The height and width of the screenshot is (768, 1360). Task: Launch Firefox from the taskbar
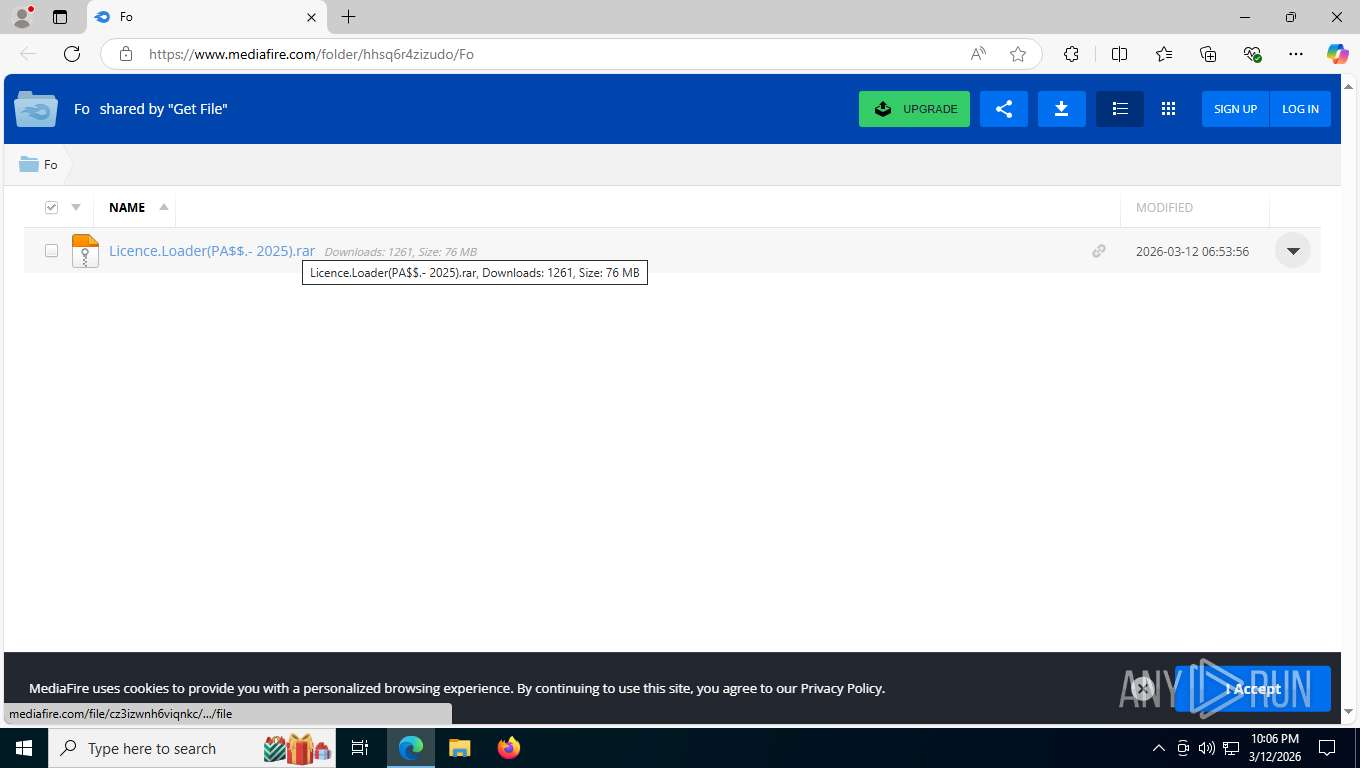coord(509,748)
